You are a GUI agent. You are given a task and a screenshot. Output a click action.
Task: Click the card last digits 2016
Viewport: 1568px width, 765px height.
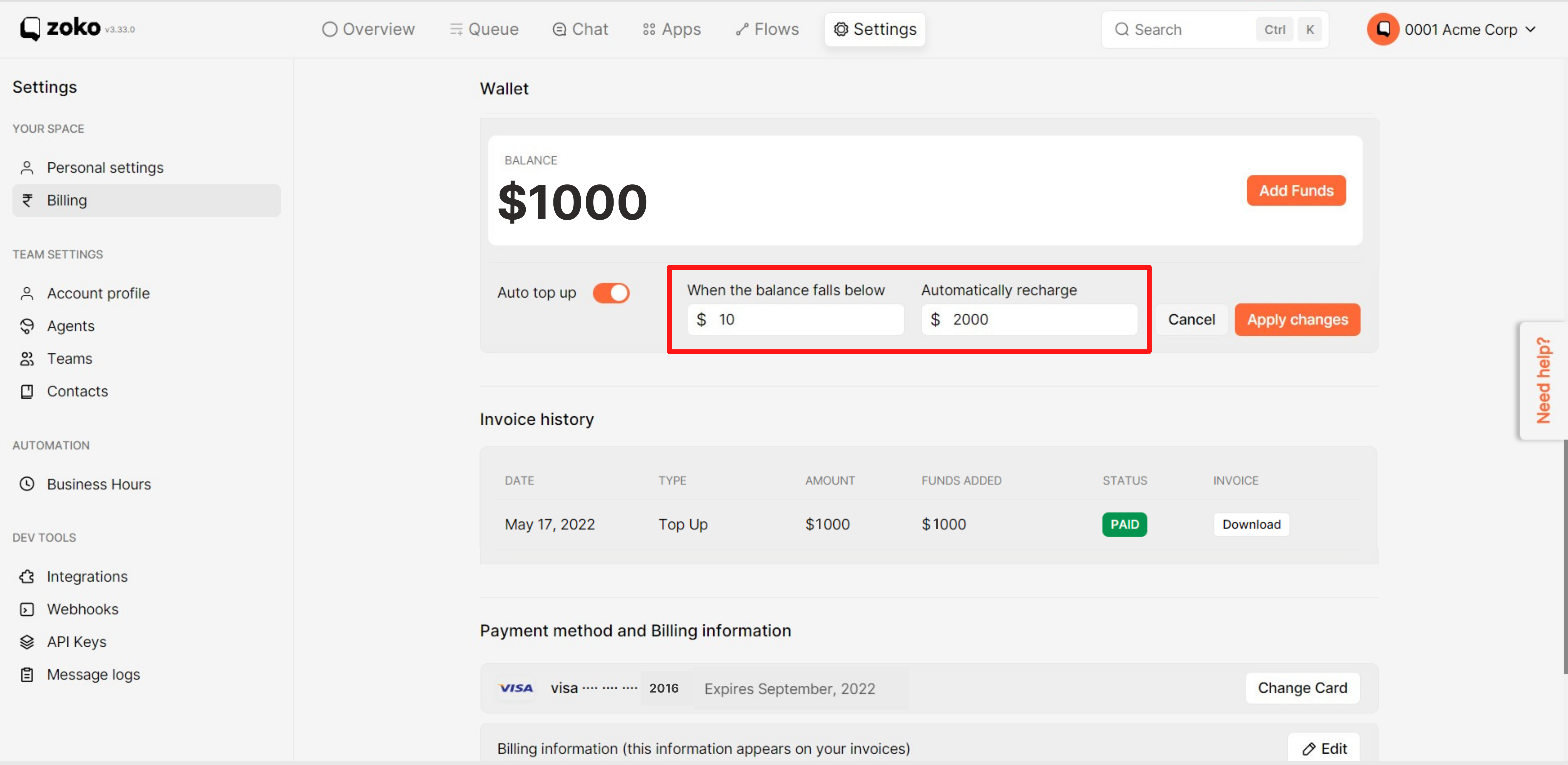coord(664,688)
